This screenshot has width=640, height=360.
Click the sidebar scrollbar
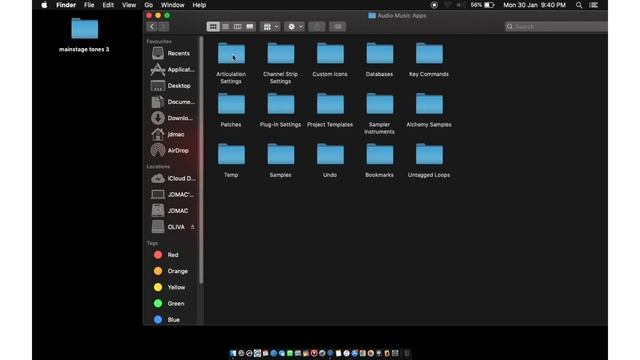tap(201, 160)
